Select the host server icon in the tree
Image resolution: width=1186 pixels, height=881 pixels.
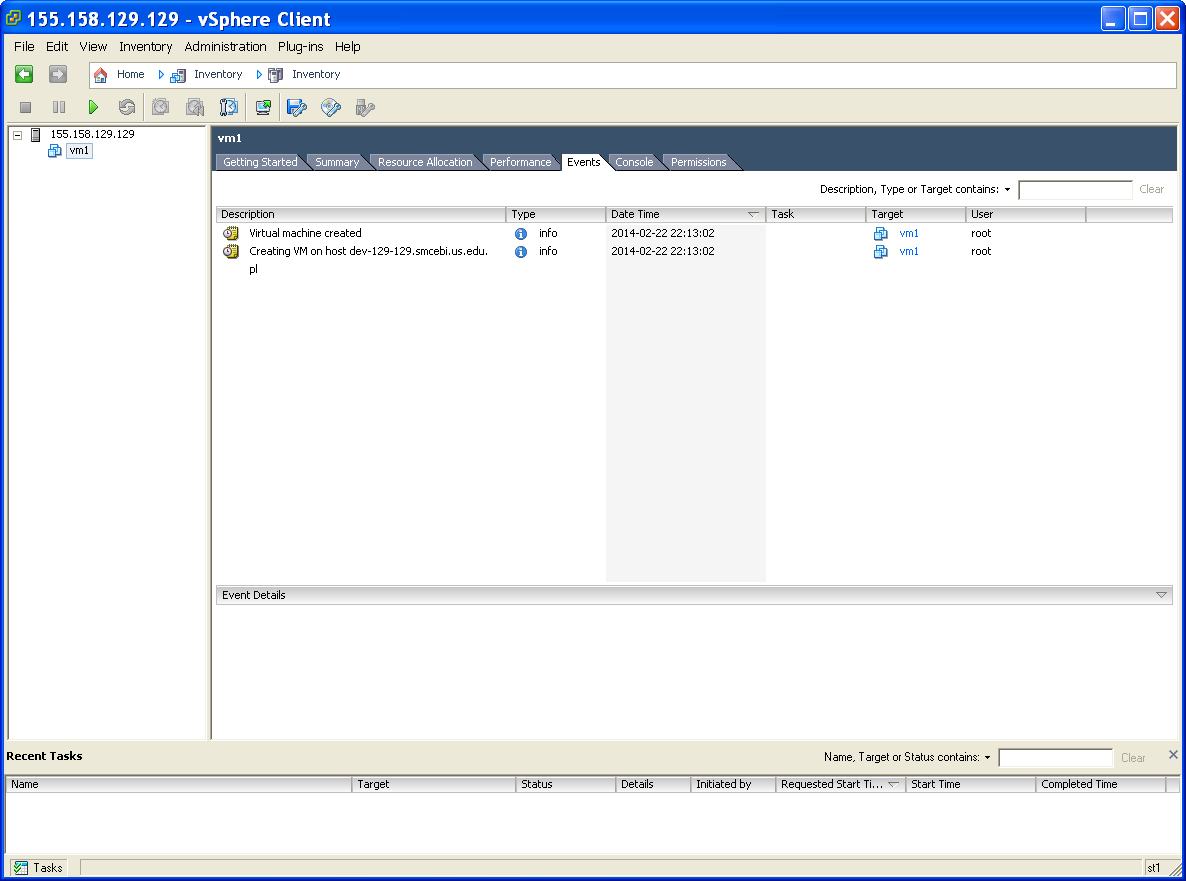tap(36, 135)
